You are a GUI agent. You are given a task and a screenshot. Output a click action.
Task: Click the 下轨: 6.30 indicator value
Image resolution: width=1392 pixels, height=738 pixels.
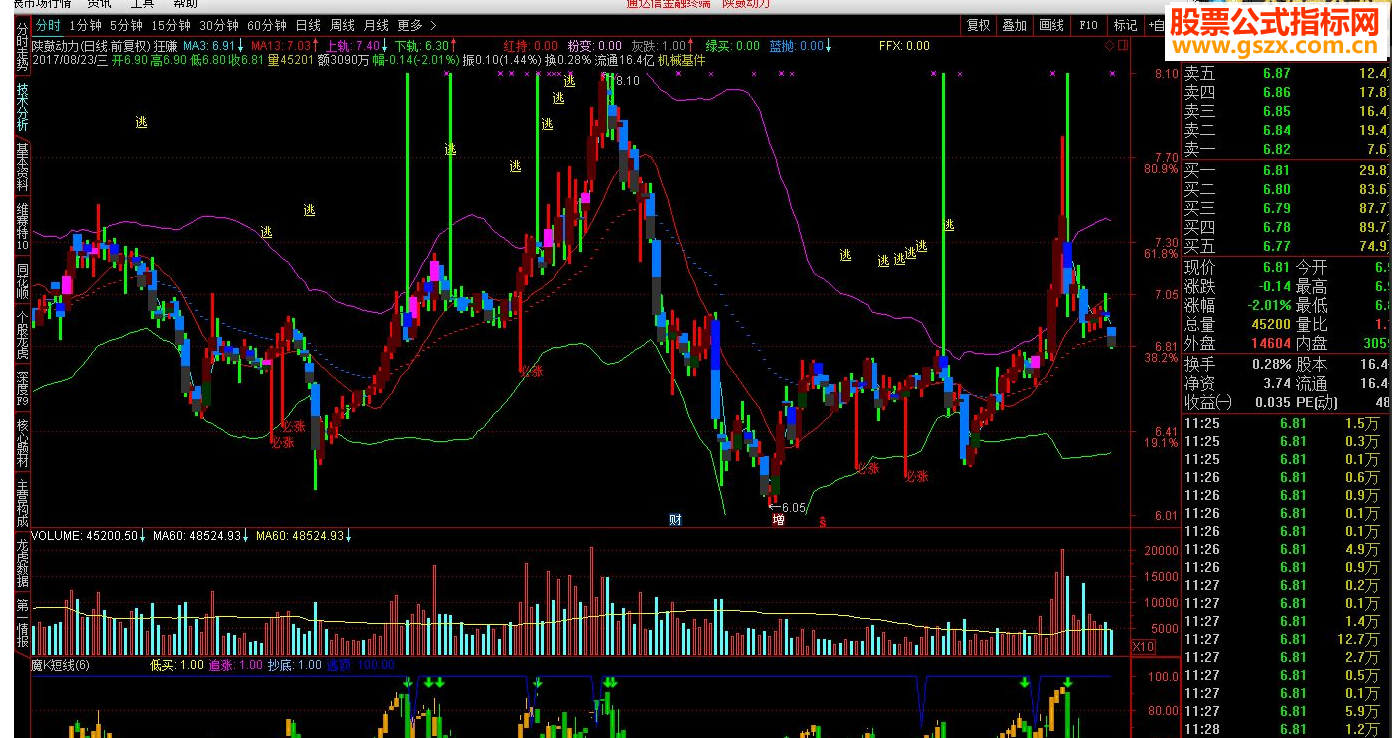pos(424,45)
